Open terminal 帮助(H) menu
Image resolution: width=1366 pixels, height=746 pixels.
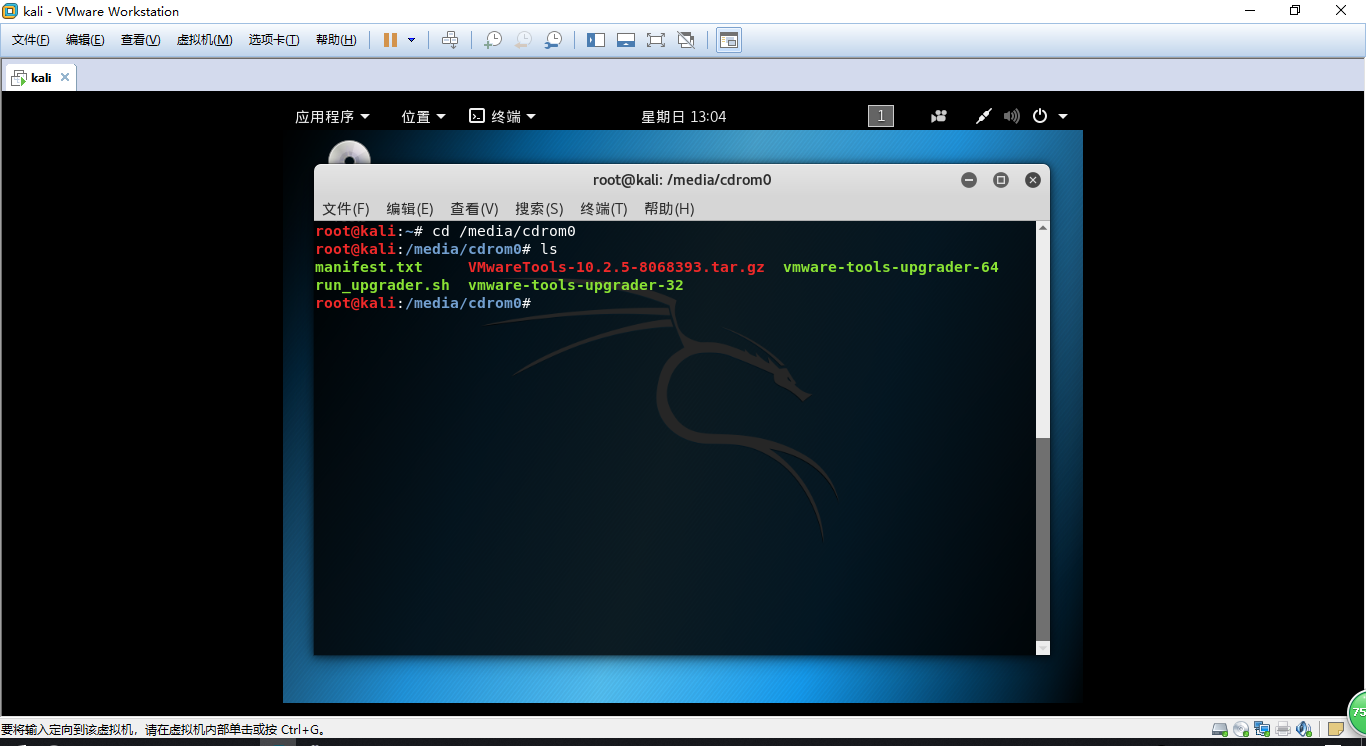coord(669,209)
